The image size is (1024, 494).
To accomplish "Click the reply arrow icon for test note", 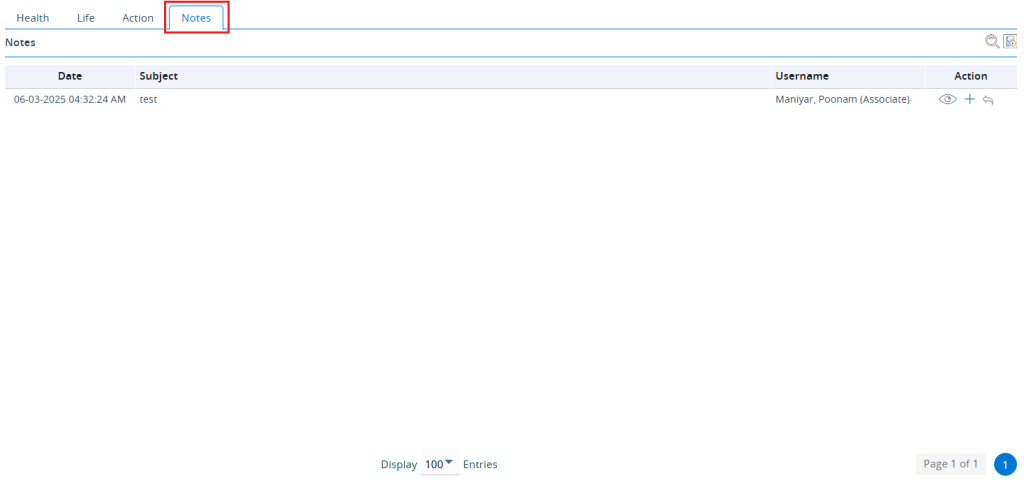I will click(x=988, y=100).
